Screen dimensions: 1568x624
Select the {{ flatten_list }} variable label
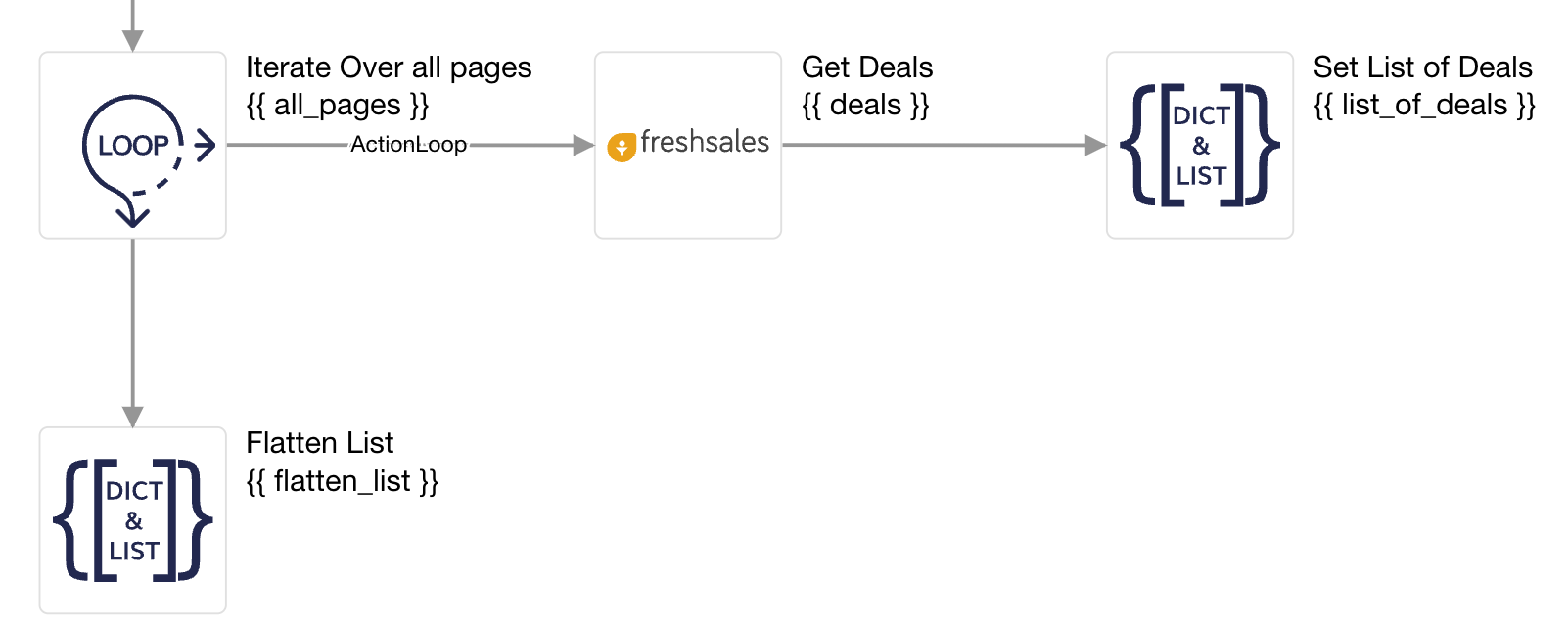point(343,481)
